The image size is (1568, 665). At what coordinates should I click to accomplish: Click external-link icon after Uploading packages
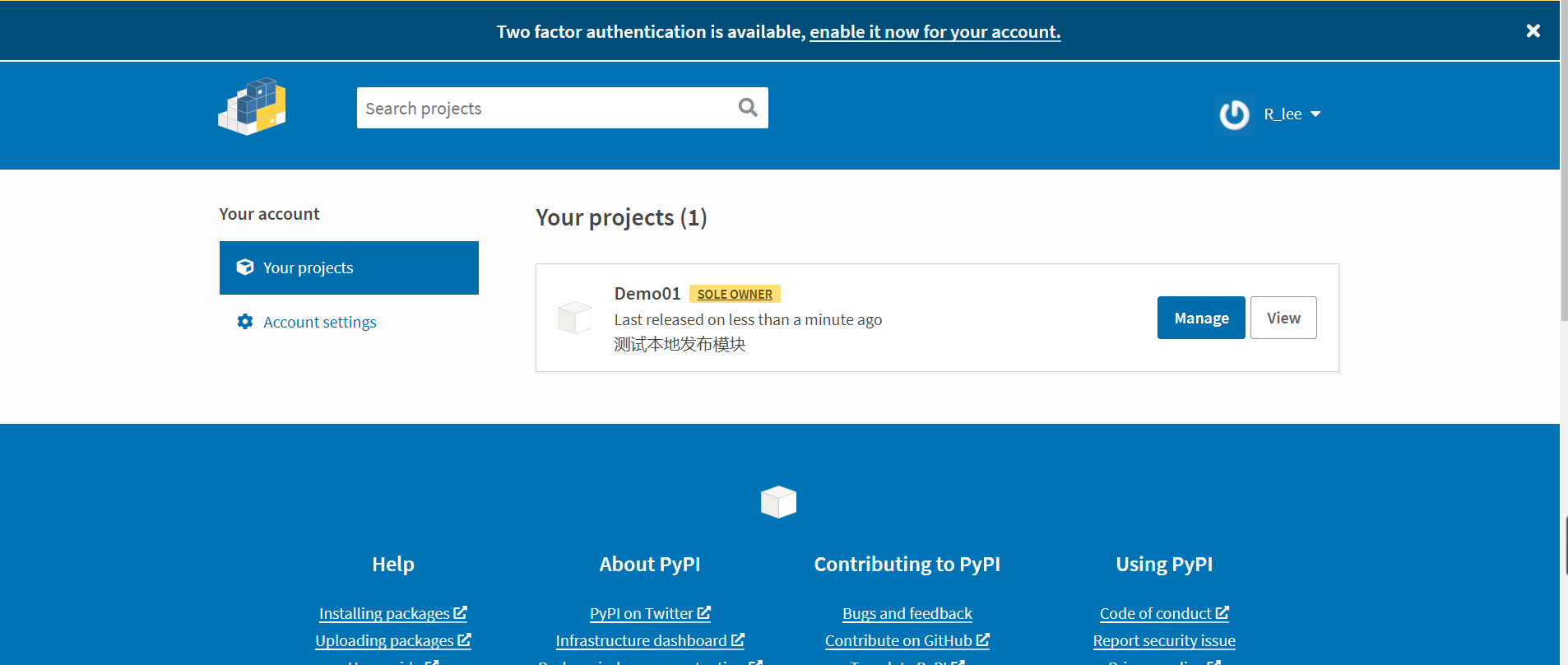(465, 639)
